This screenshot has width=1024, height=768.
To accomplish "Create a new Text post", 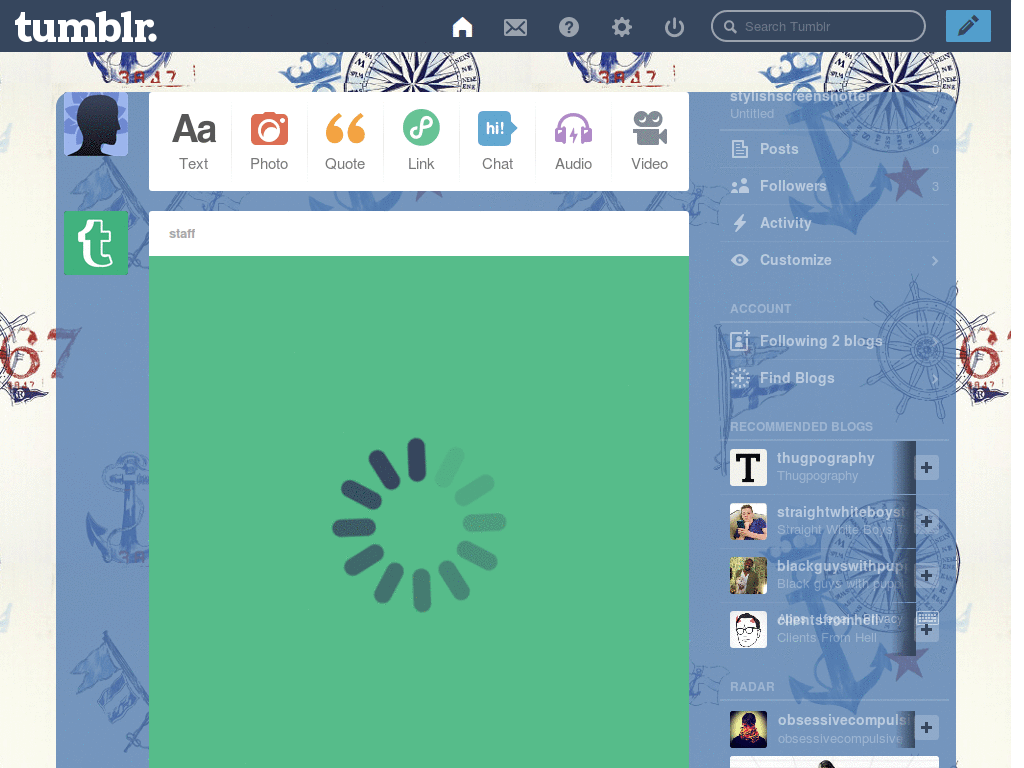I will point(194,142).
